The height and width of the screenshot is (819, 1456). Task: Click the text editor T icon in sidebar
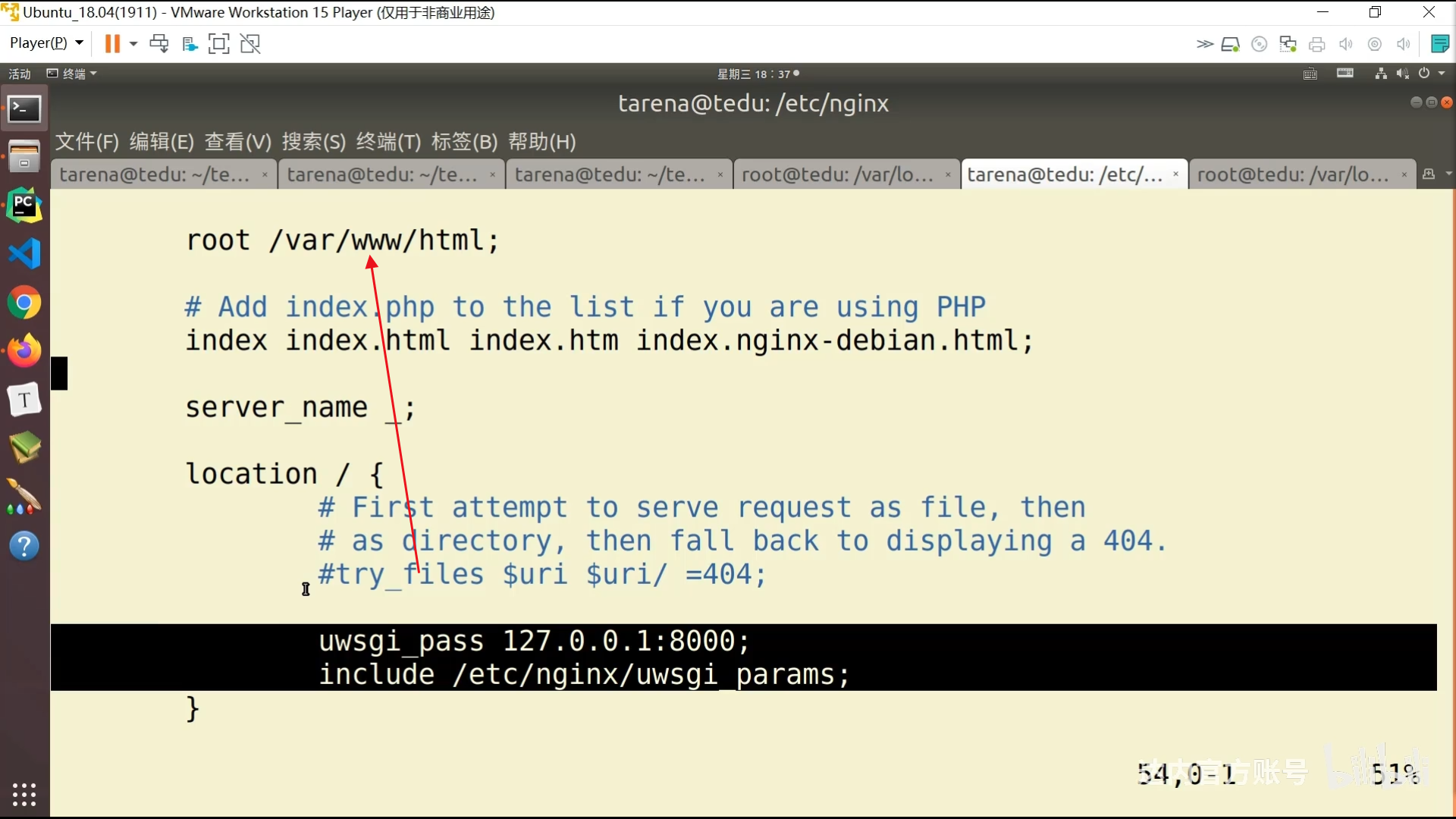click(24, 400)
